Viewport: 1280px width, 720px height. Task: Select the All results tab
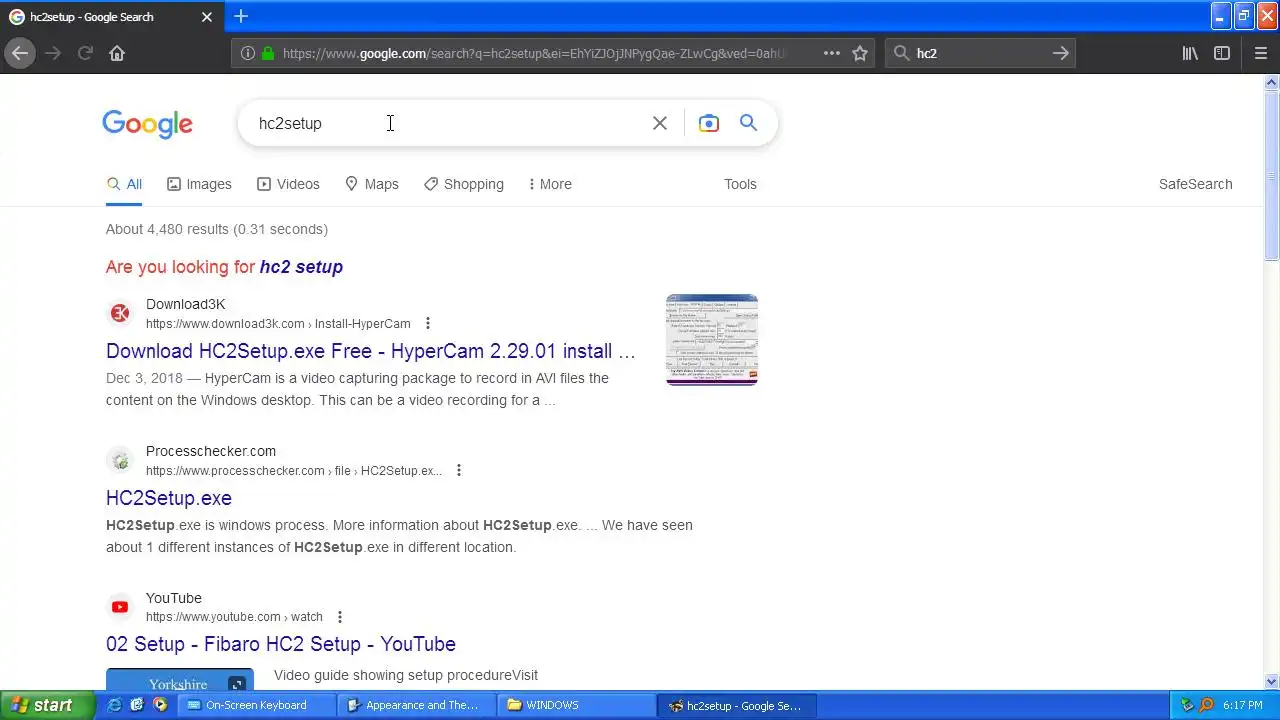tap(124, 184)
